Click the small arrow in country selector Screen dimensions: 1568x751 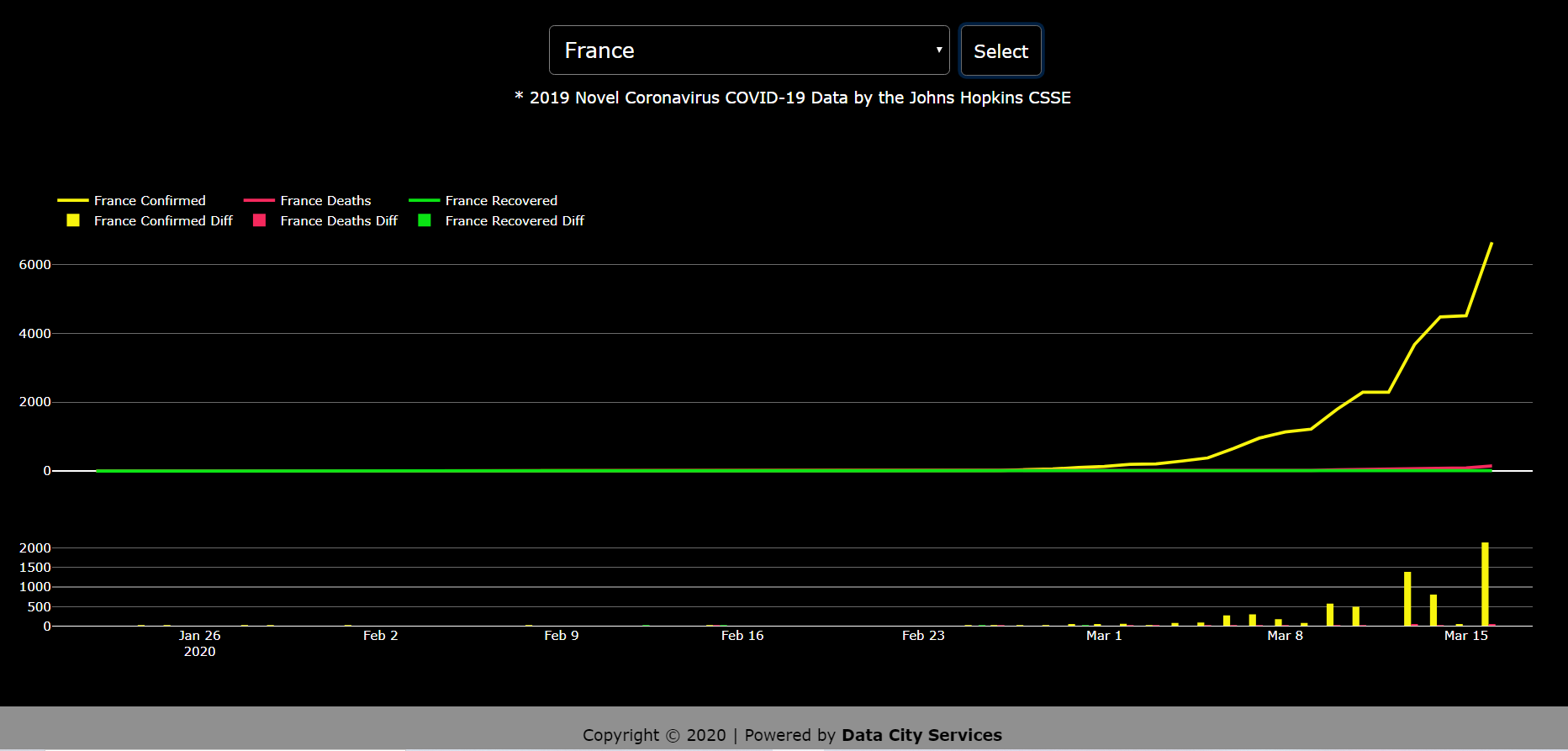pos(938,50)
